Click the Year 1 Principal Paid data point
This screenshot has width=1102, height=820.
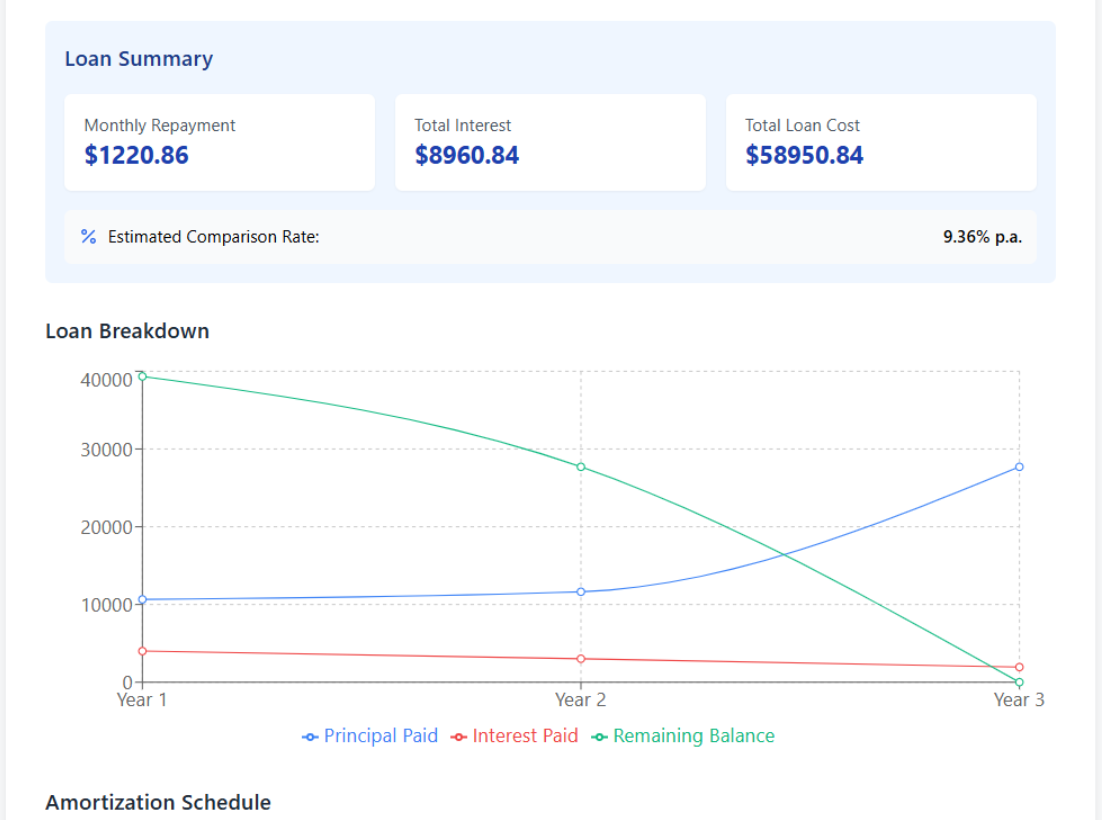click(143, 600)
